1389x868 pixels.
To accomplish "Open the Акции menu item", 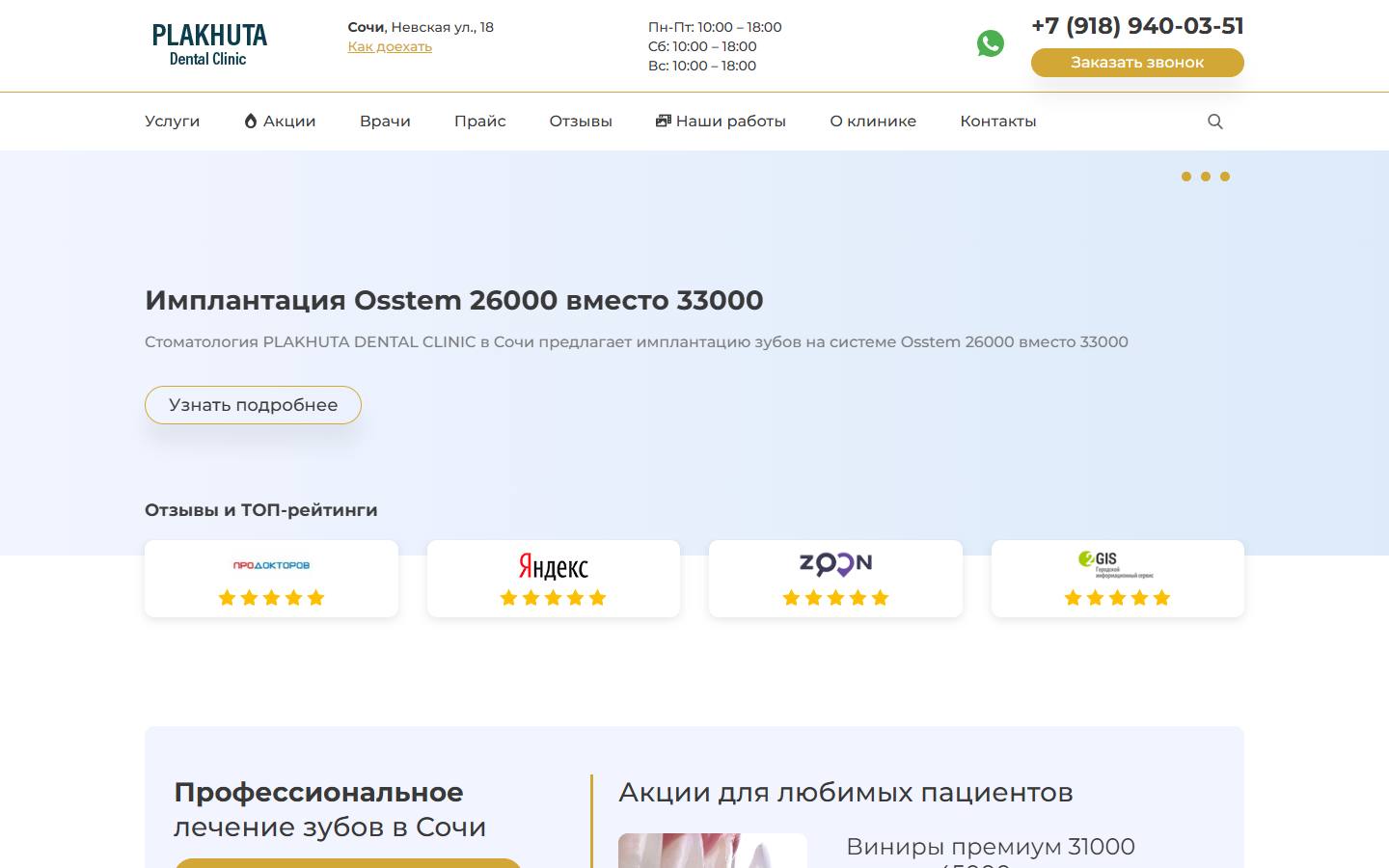I will [280, 122].
